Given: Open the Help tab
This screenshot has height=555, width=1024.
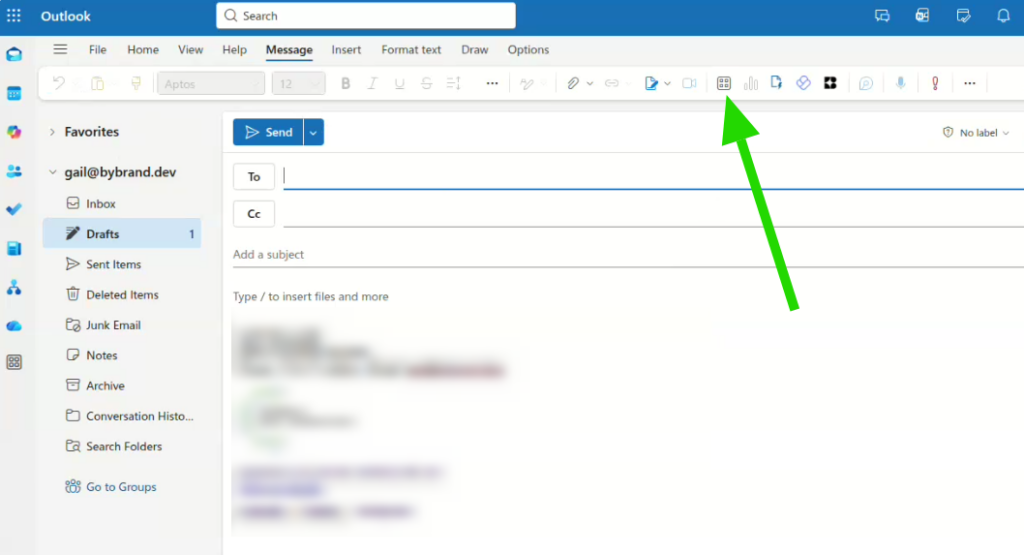Looking at the screenshot, I should pos(234,50).
